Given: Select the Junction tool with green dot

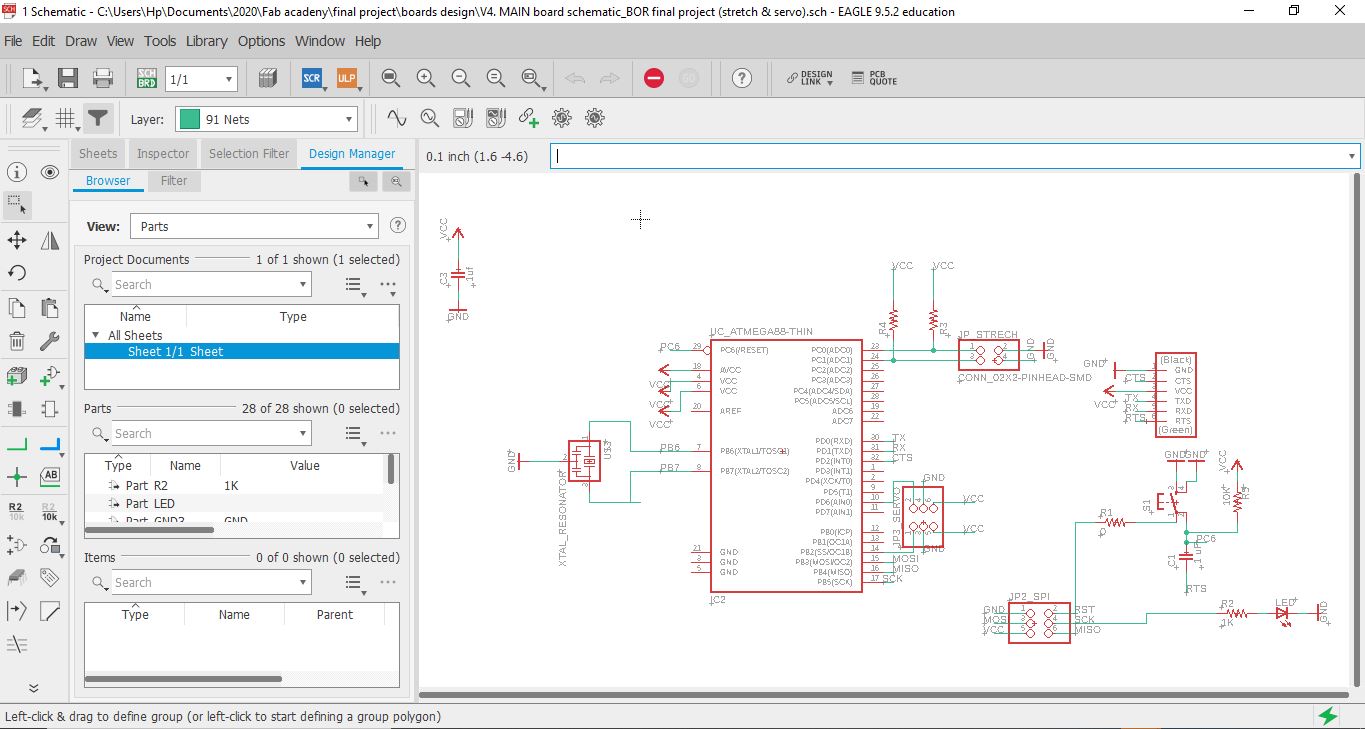Looking at the screenshot, I should click(x=17, y=477).
